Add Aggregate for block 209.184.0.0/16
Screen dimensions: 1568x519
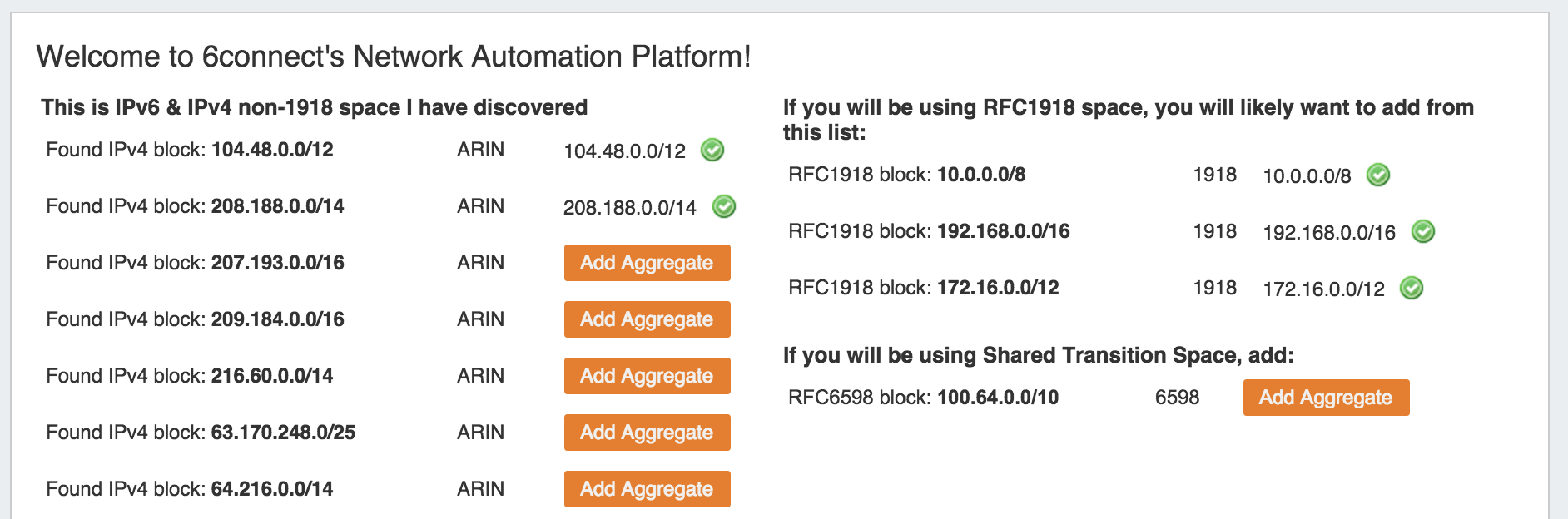pos(647,319)
